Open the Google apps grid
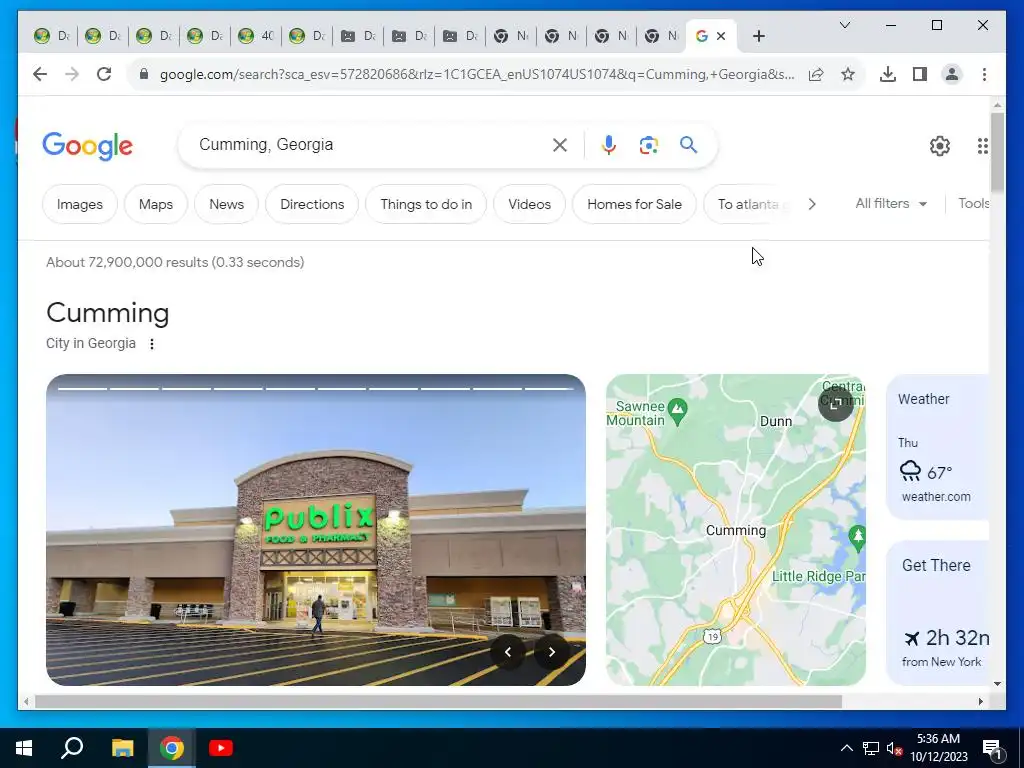This screenshot has height=768, width=1024. (x=982, y=146)
